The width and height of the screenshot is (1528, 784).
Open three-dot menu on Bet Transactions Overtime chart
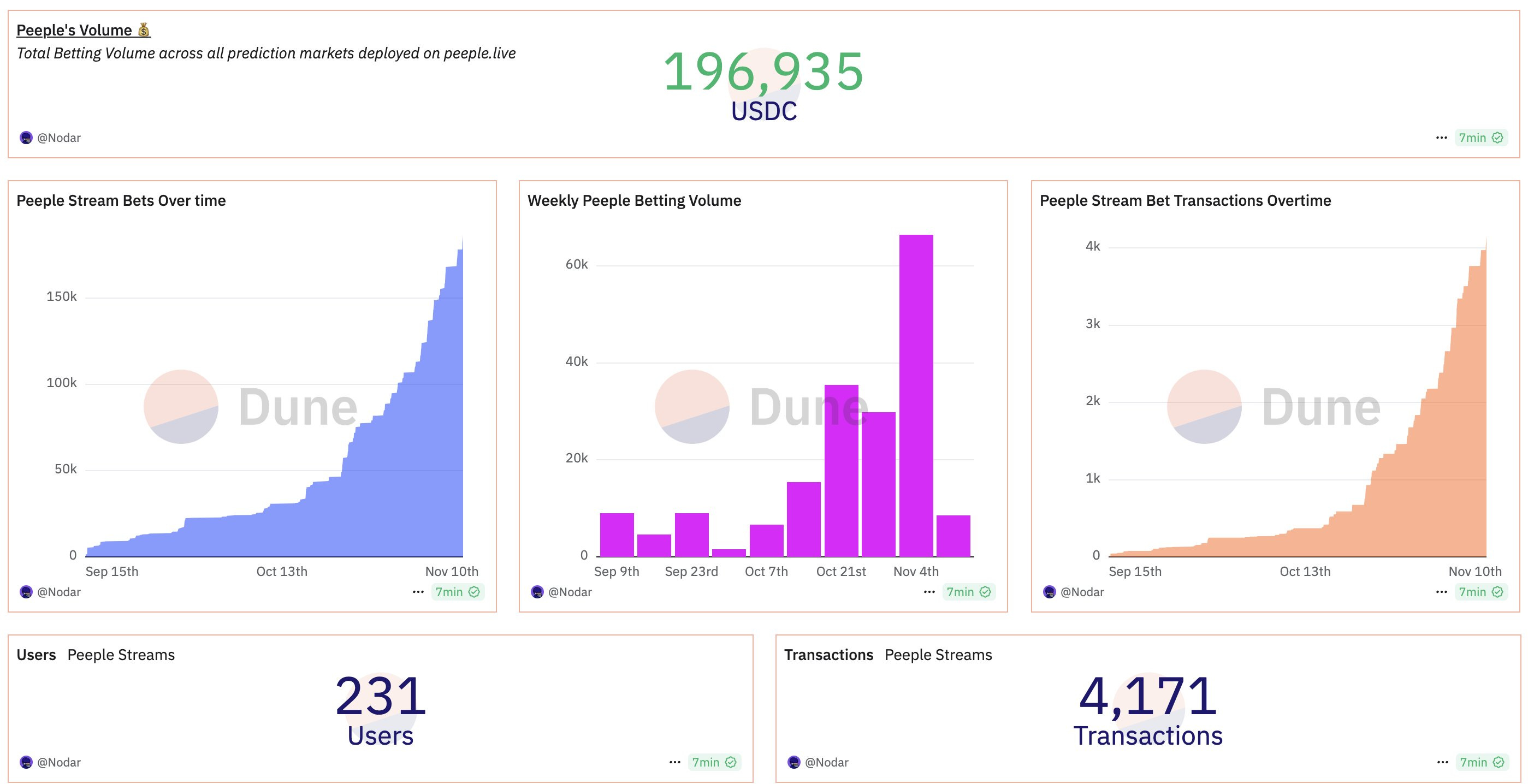pos(1441,592)
